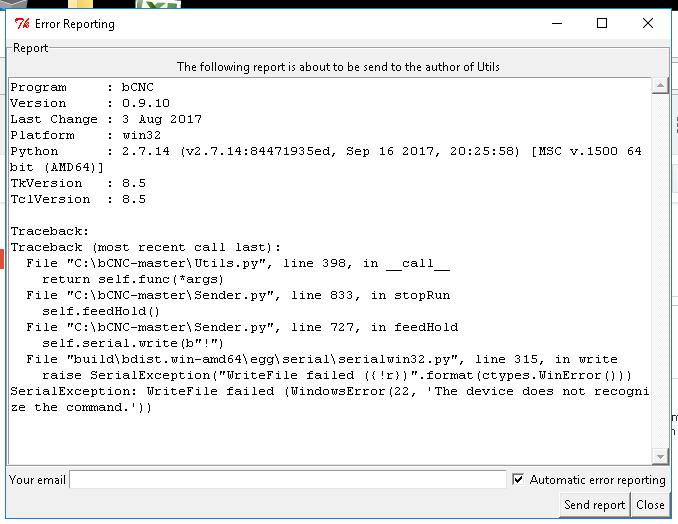This screenshot has height=524, width=678.
Task: Close the Error Reporting window via X
Action: pyautogui.click(x=647, y=23)
